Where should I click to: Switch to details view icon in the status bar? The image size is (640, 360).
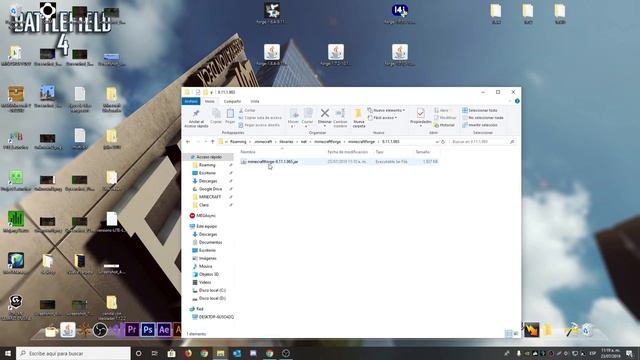pyautogui.click(x=508, y=333)
